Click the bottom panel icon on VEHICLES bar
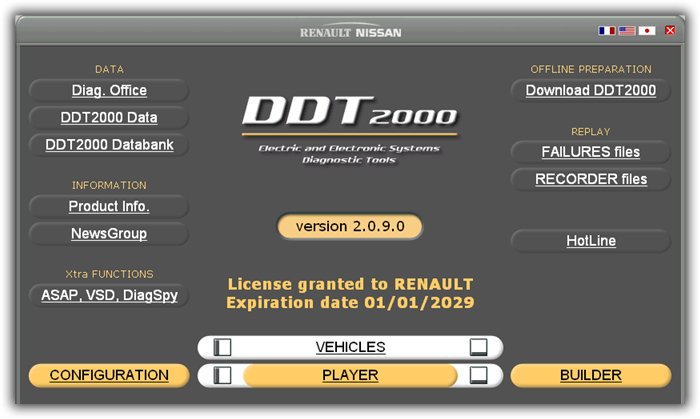 tap(479, 347)
